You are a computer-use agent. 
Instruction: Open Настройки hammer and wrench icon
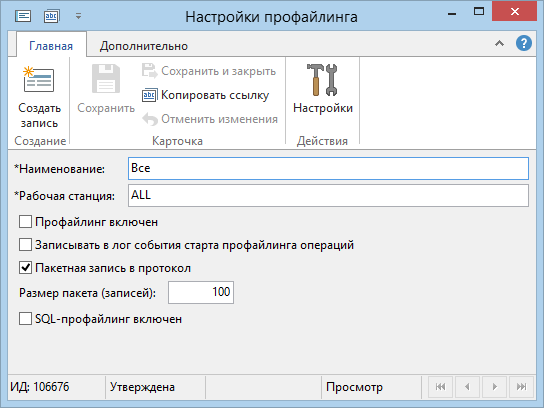click(322, 80)
